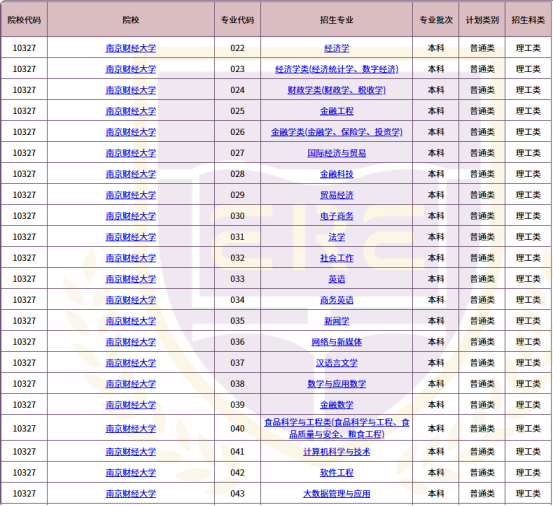
Task: Click the 英语 major link
Action: point(336,279)
